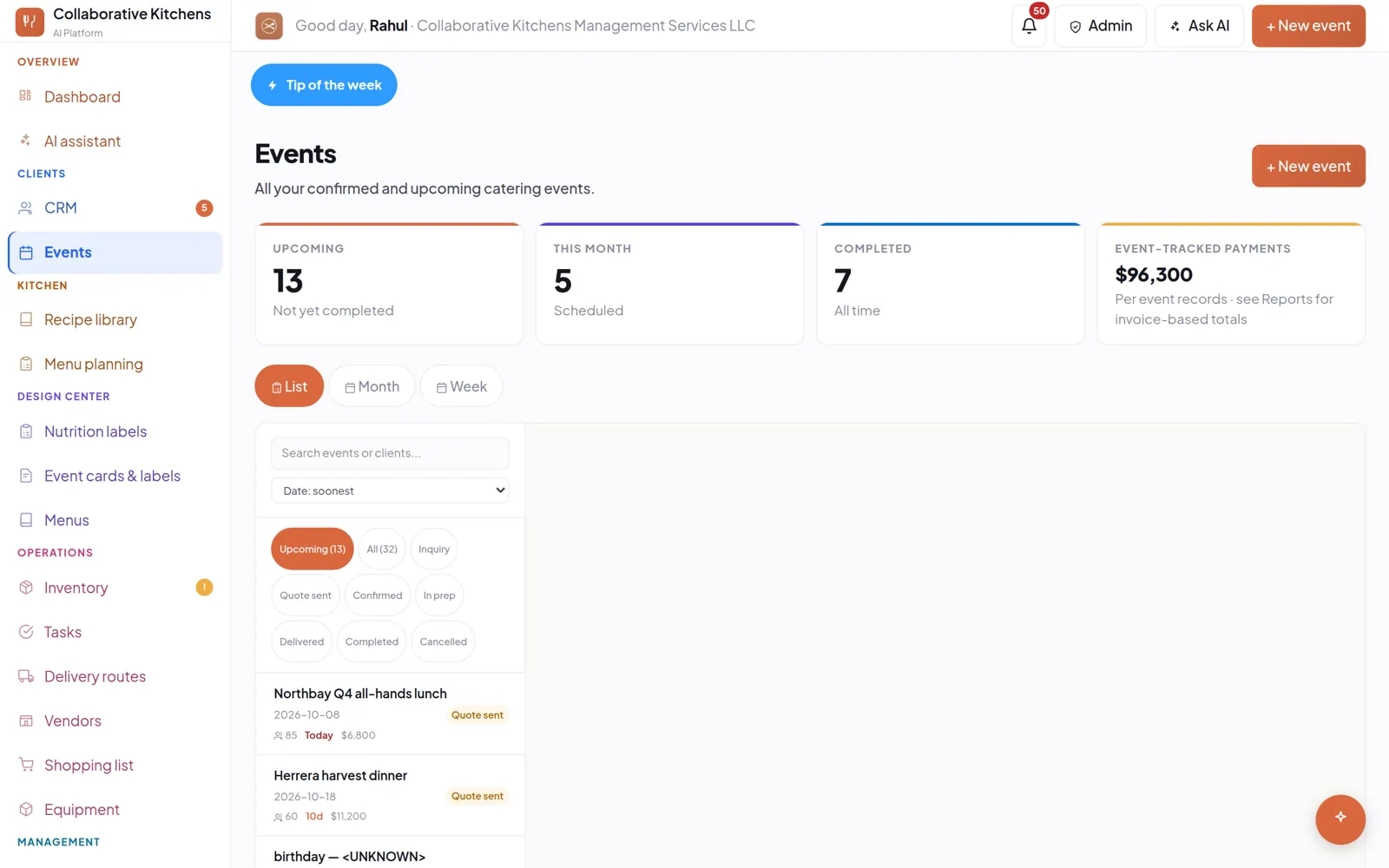Image resolution: width=1389 pixels, height=868 pixels.
Task: Click the Menu planning clipboard icon
Action: coord(25,364)
